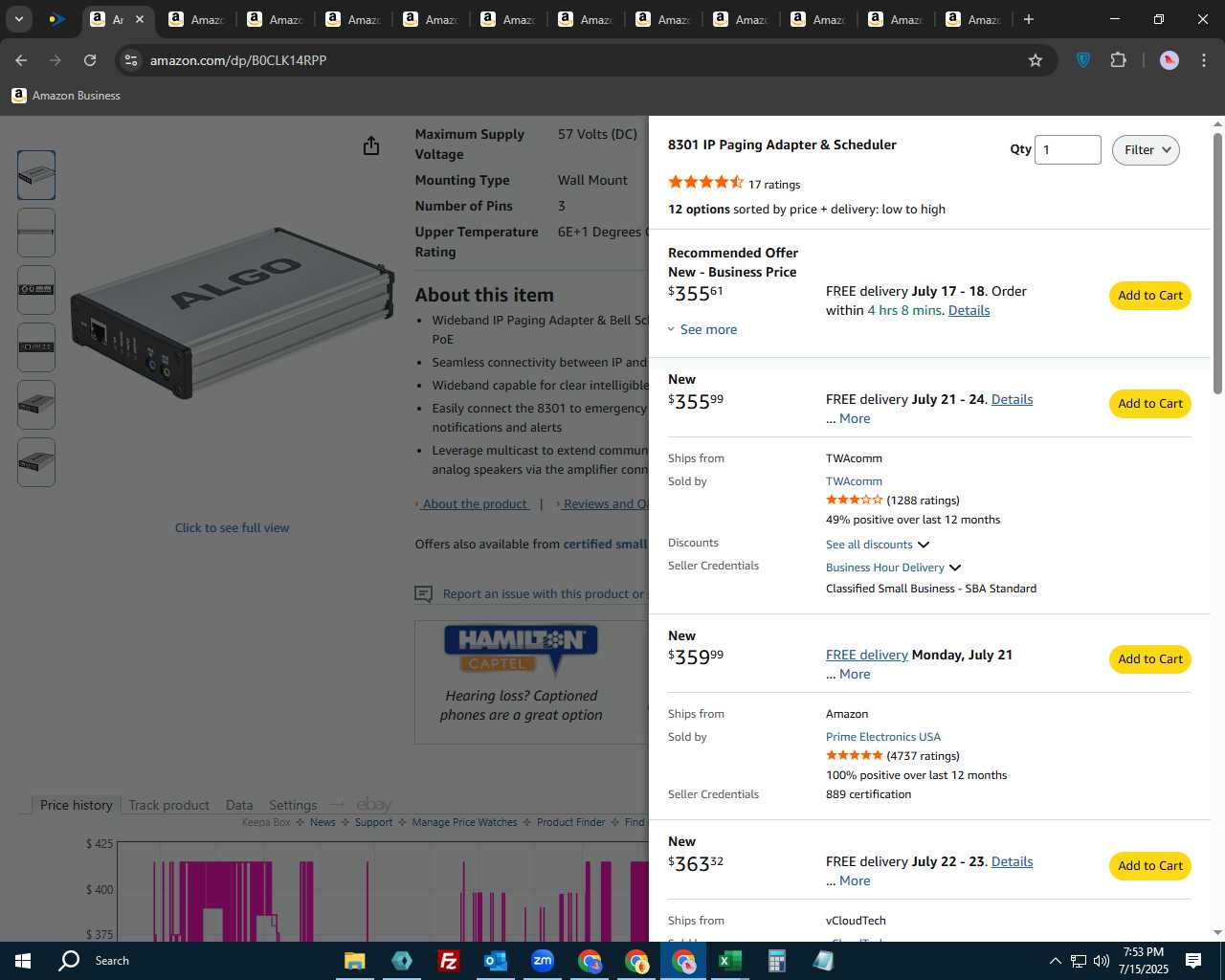The width and height of the screenshot is (1225, 980).
Task: Add the $363.32 vCloudTech offer to cart
Action: click(1150, 866)
